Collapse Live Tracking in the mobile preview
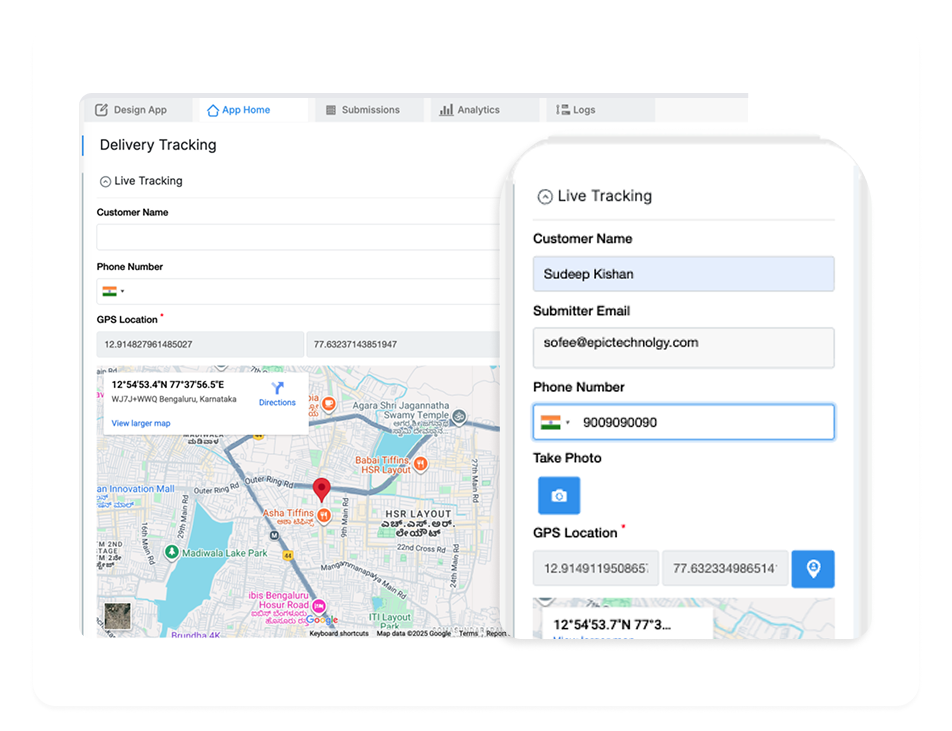The height and width of the screenshot is (731, 952). point(545,196)
